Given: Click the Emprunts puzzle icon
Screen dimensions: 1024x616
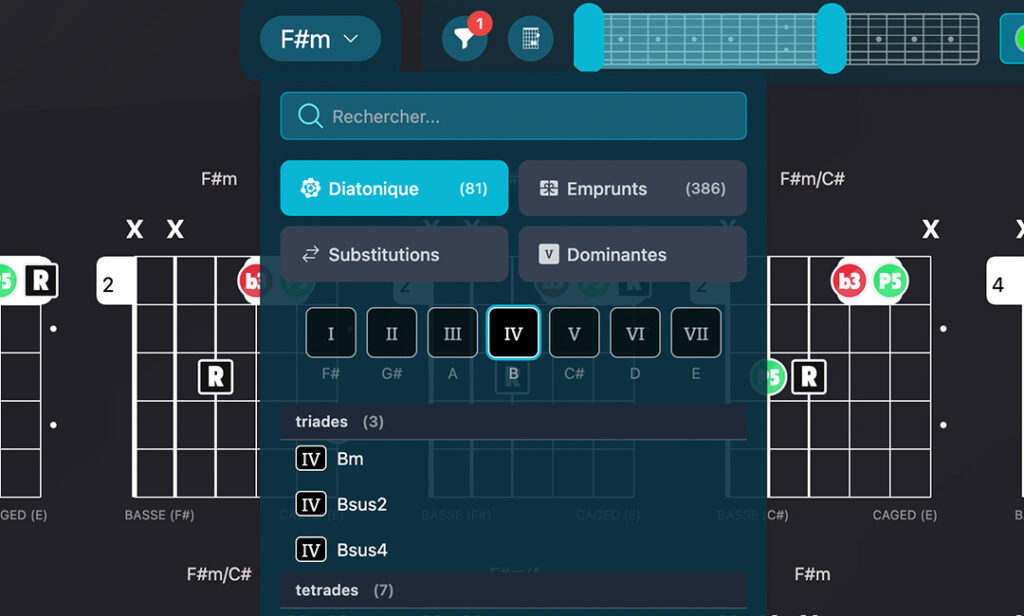Looking at the screenshot, I should (x=548, y=188).
